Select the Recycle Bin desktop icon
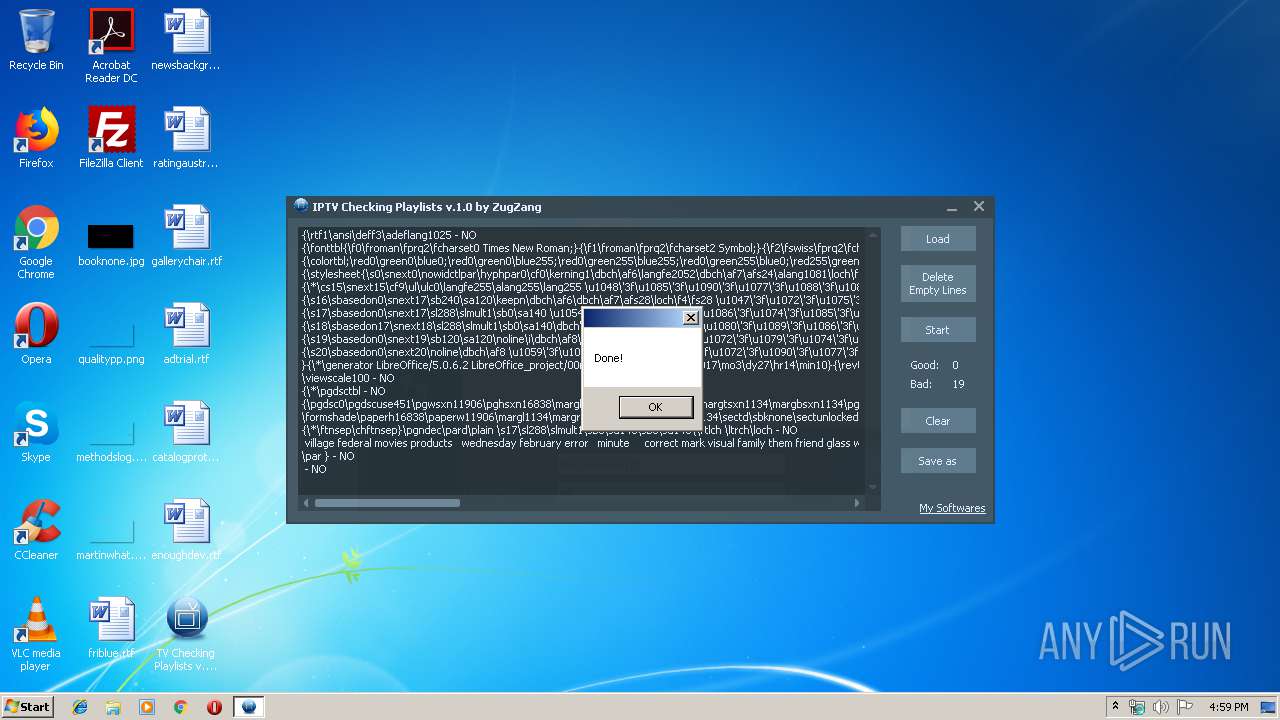 [x=36, y=41]
